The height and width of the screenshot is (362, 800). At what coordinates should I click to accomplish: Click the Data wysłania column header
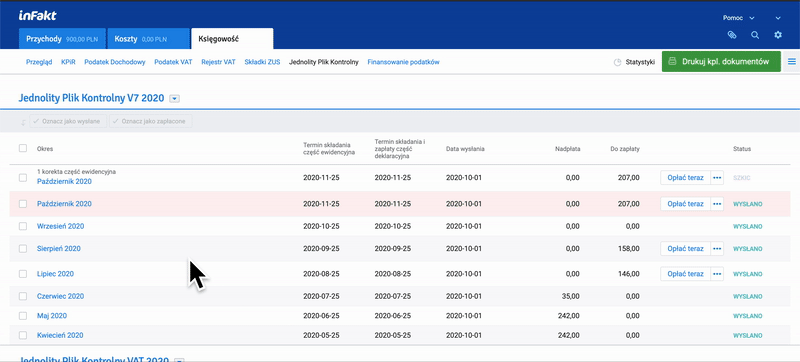[465, 149]
